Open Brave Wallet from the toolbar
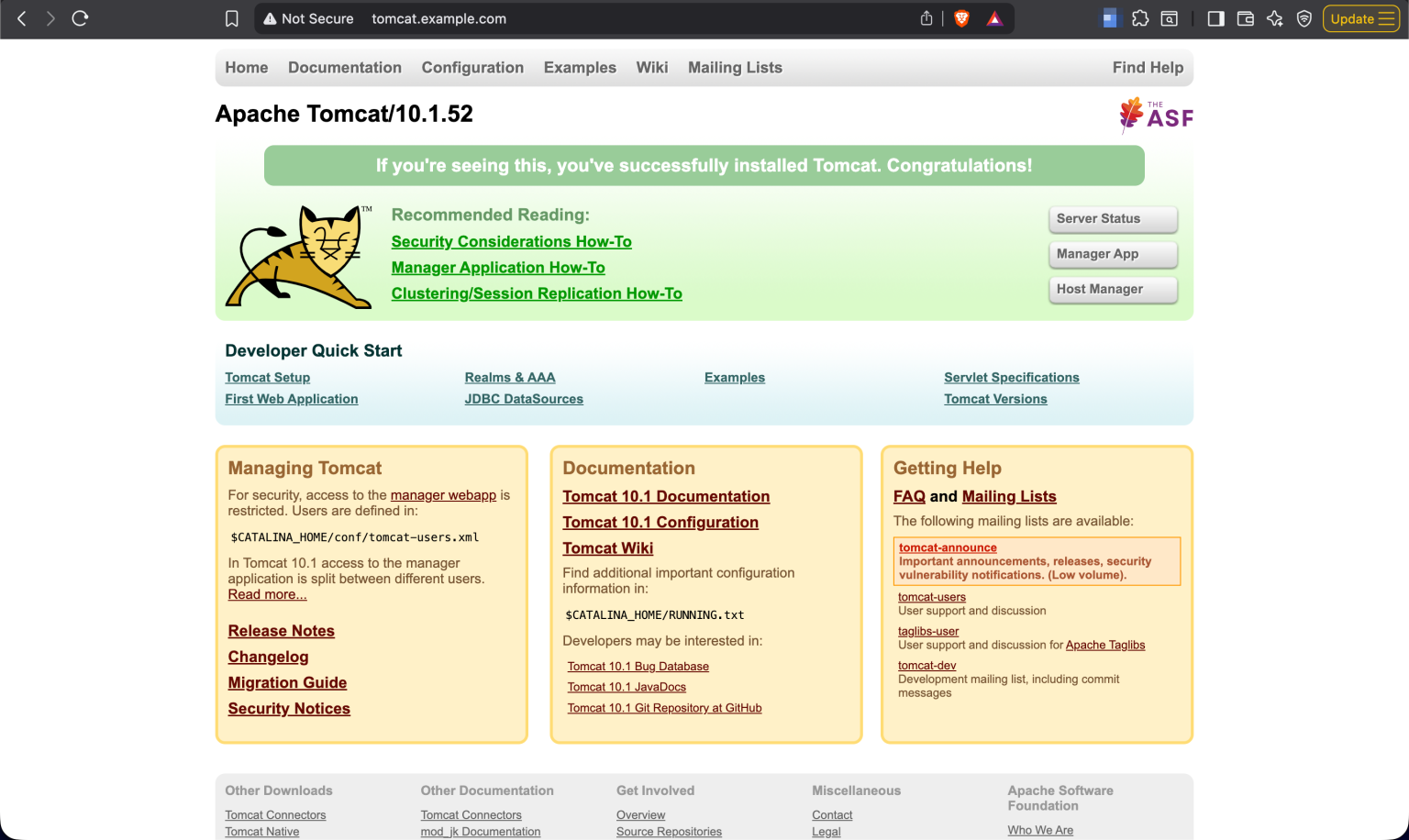The height and width of the screenshot is (840, 1409). (x=1245, y=17)
